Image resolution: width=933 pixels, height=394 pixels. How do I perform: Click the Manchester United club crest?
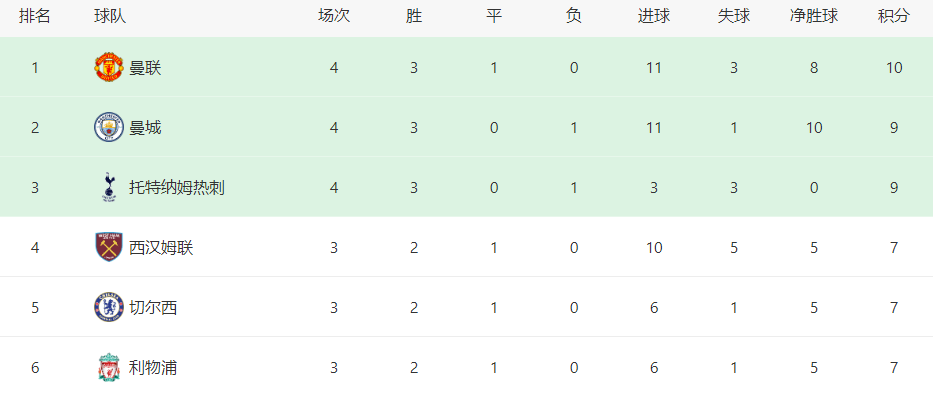(109, 67)
